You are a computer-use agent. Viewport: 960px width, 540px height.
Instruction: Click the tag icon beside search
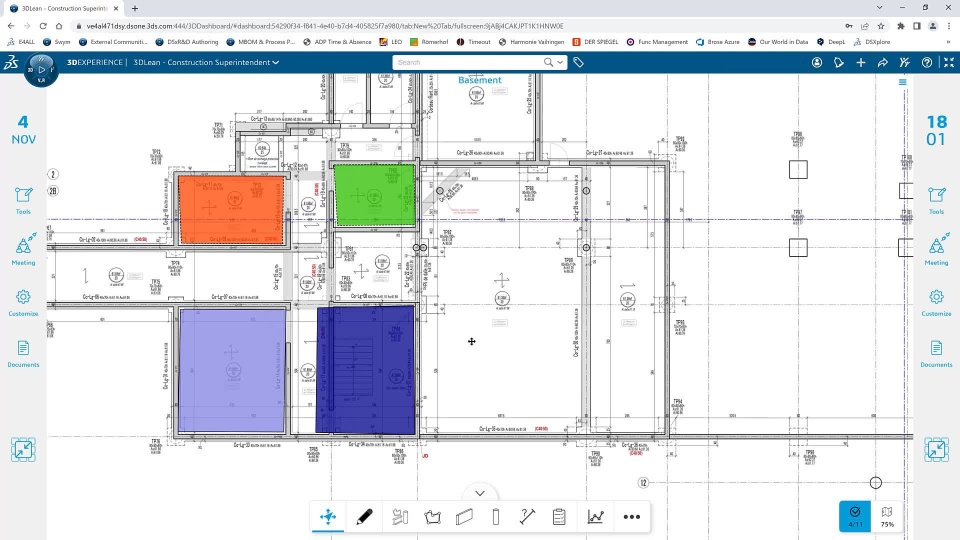[x=578, y=62]
